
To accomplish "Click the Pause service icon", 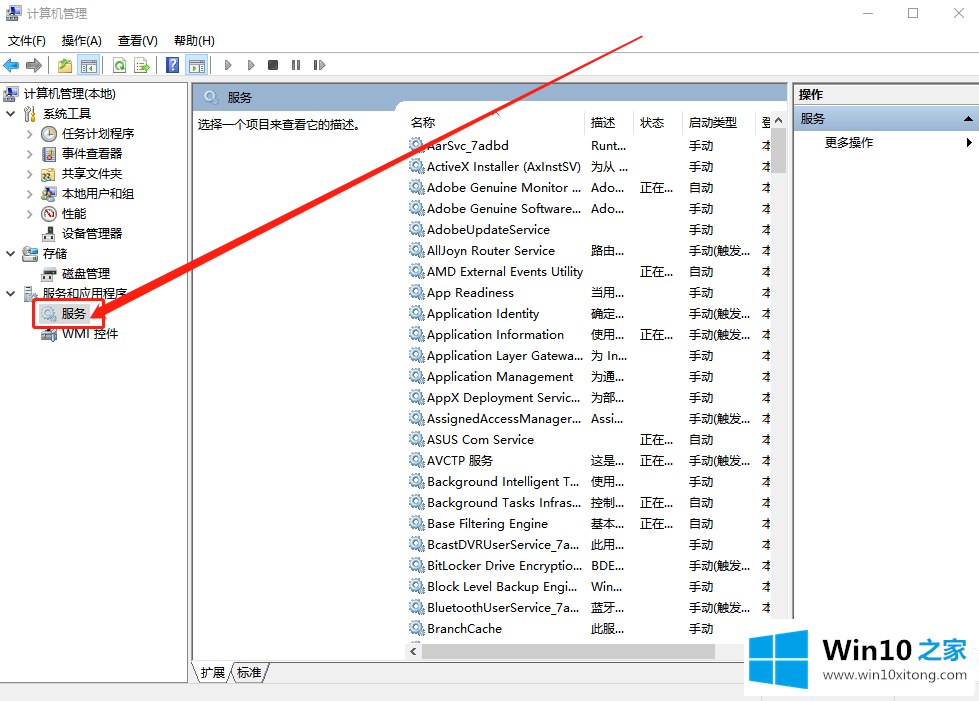I will point(296,65).
